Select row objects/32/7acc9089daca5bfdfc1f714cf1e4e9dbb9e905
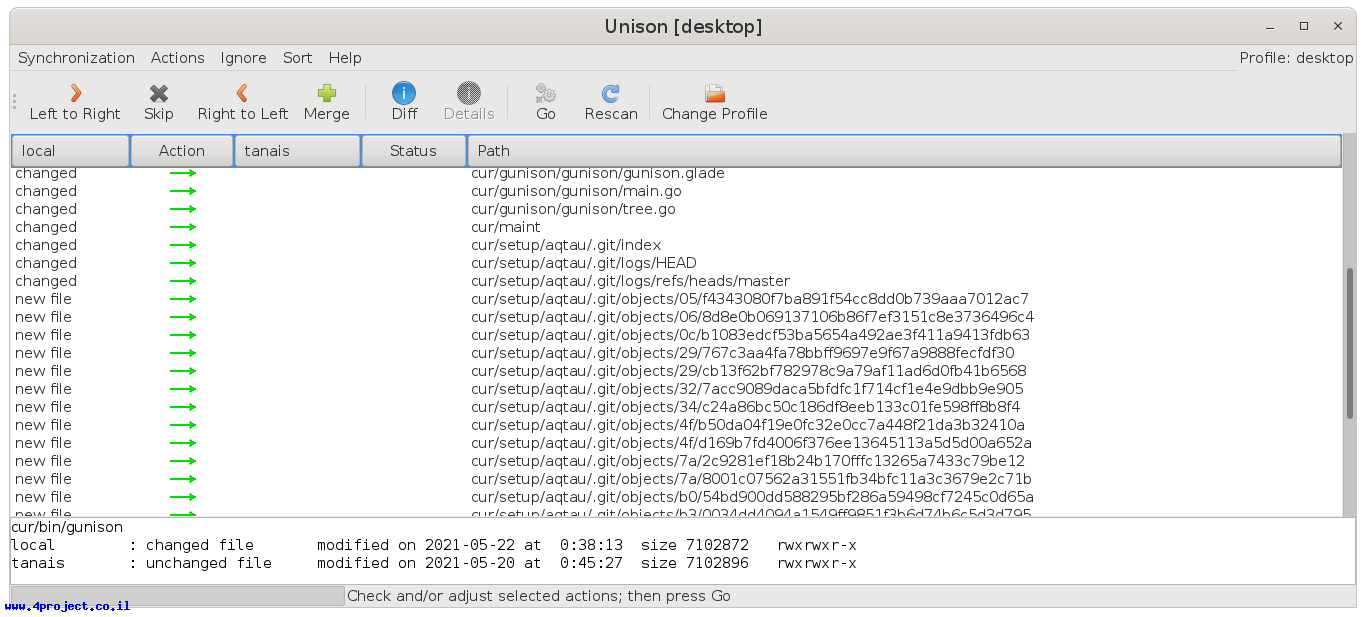Image resolution: width=1366 pixels, height=617 pixels. click(x=677, y=389)
